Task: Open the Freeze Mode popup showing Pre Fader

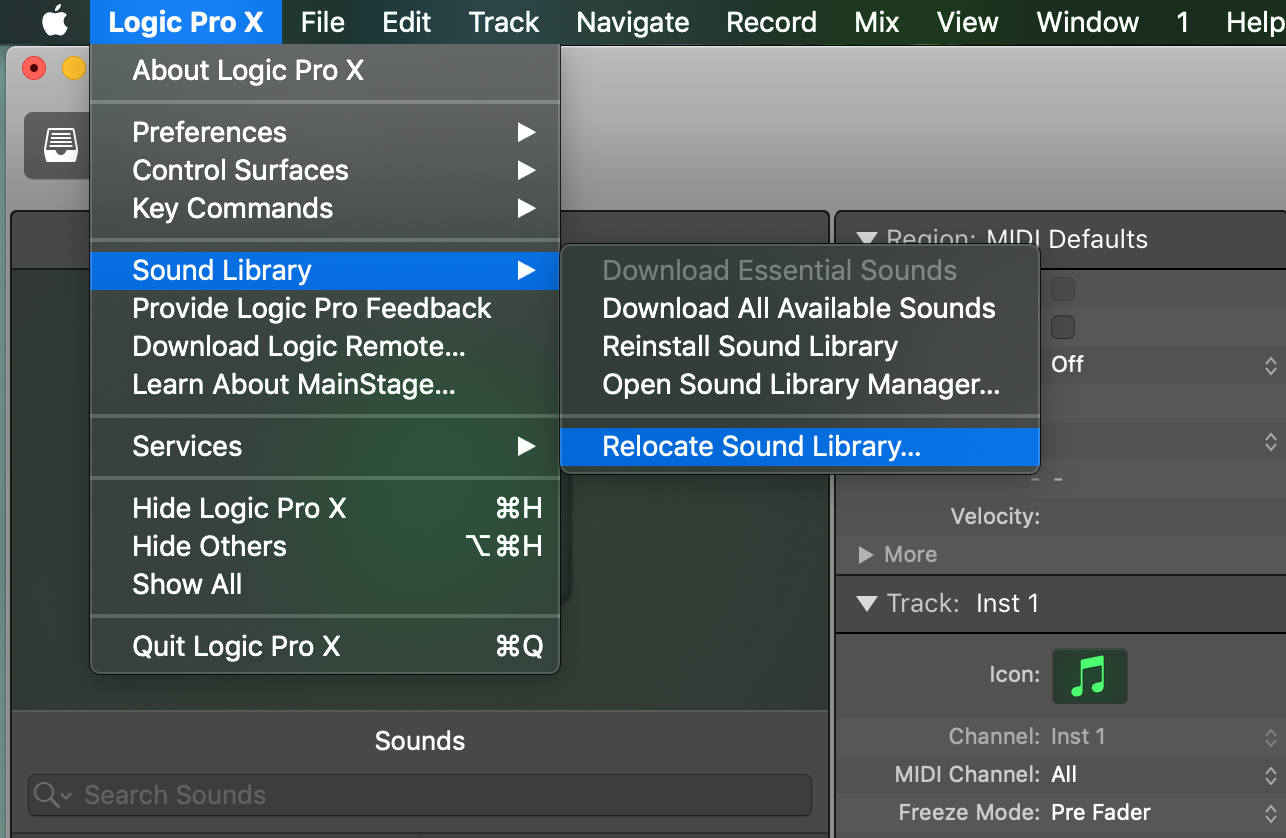Action: pos(1165,813)
